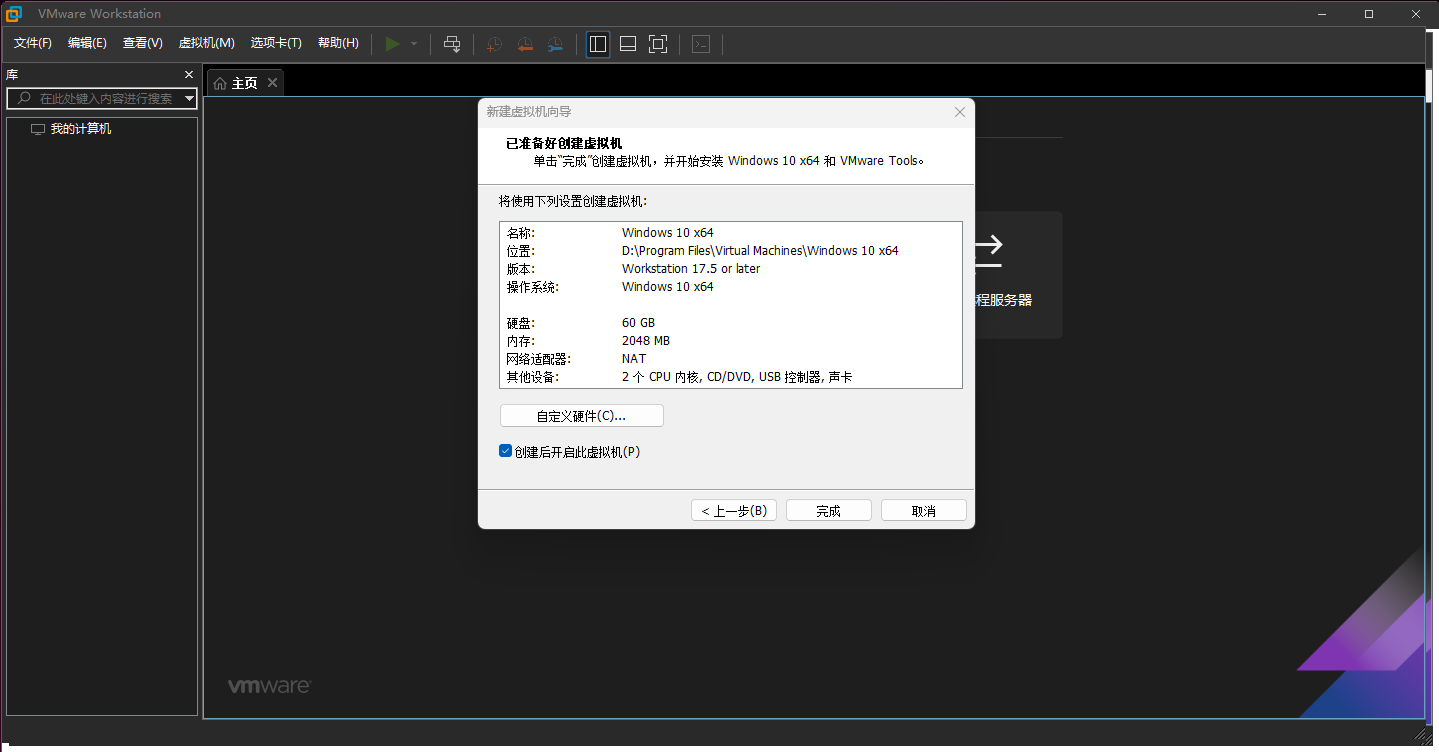This screenshot has height=752, width=1439.
Task: Open the 文件(F) menu
Action: click(33, 43)
